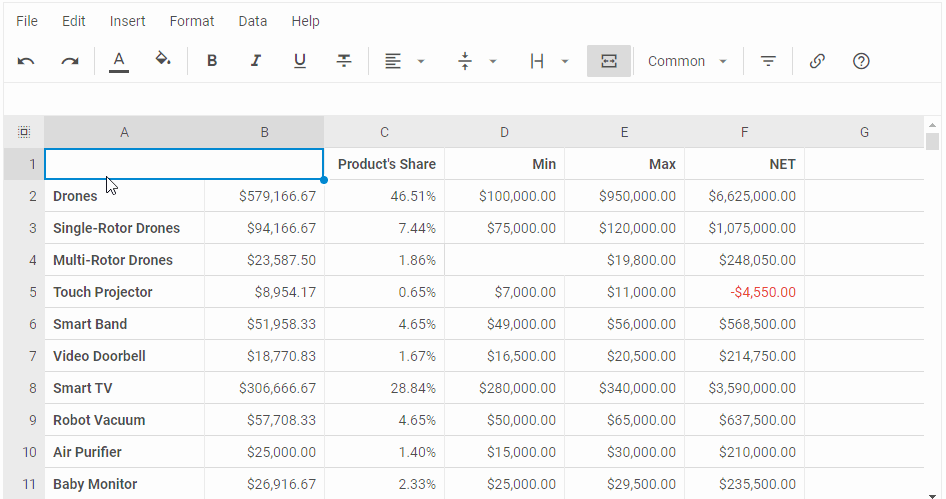Click the filter icon

(768, 61)
